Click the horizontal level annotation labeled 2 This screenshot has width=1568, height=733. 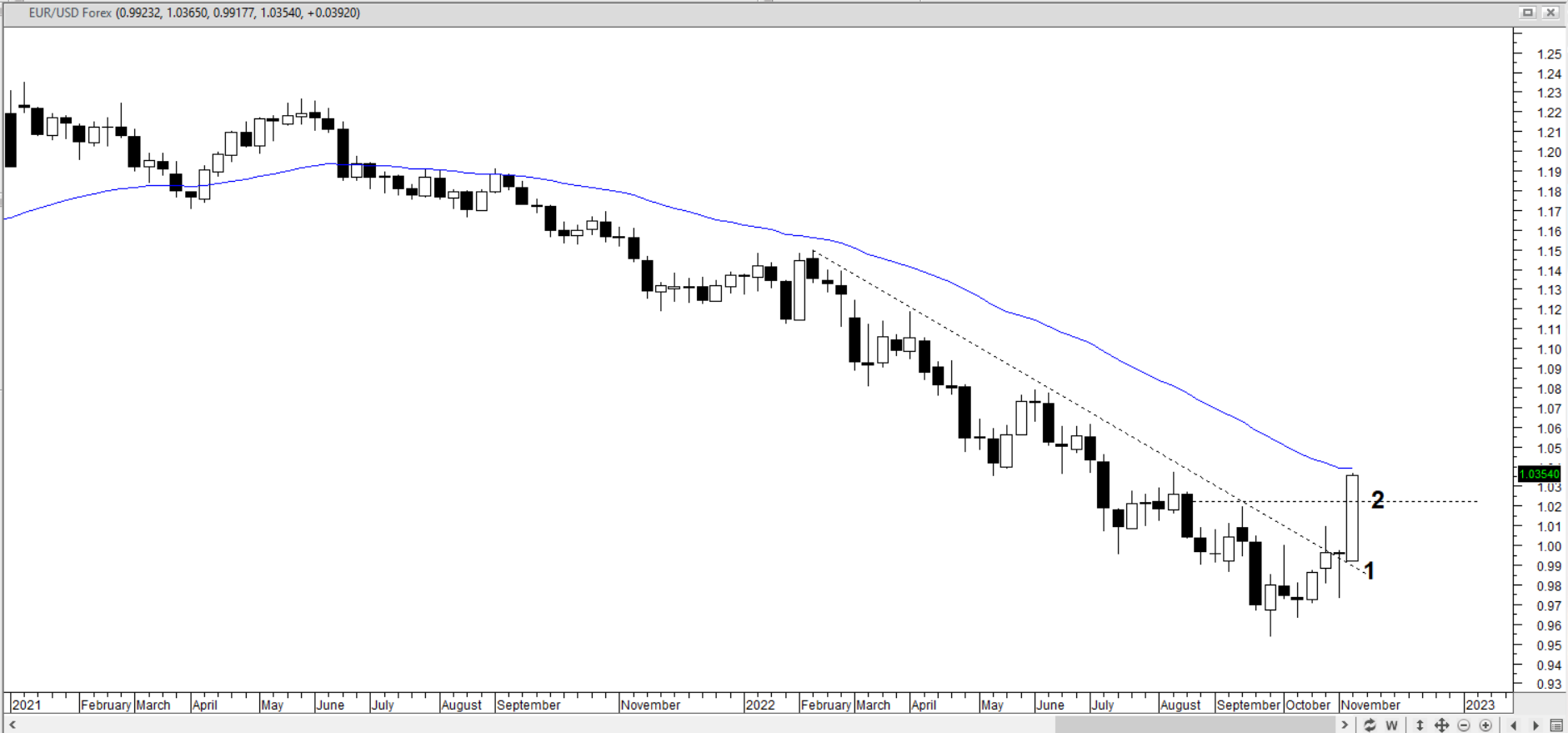(1377, 500)
